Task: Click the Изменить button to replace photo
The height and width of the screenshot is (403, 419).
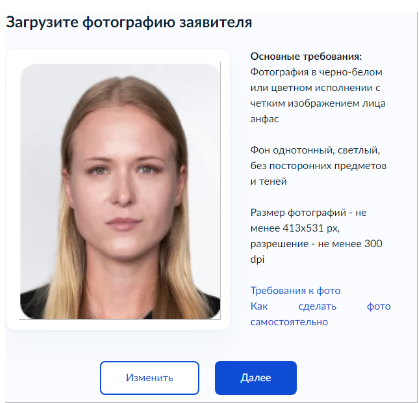Action: pyautogui.click(x=149, y=378)
